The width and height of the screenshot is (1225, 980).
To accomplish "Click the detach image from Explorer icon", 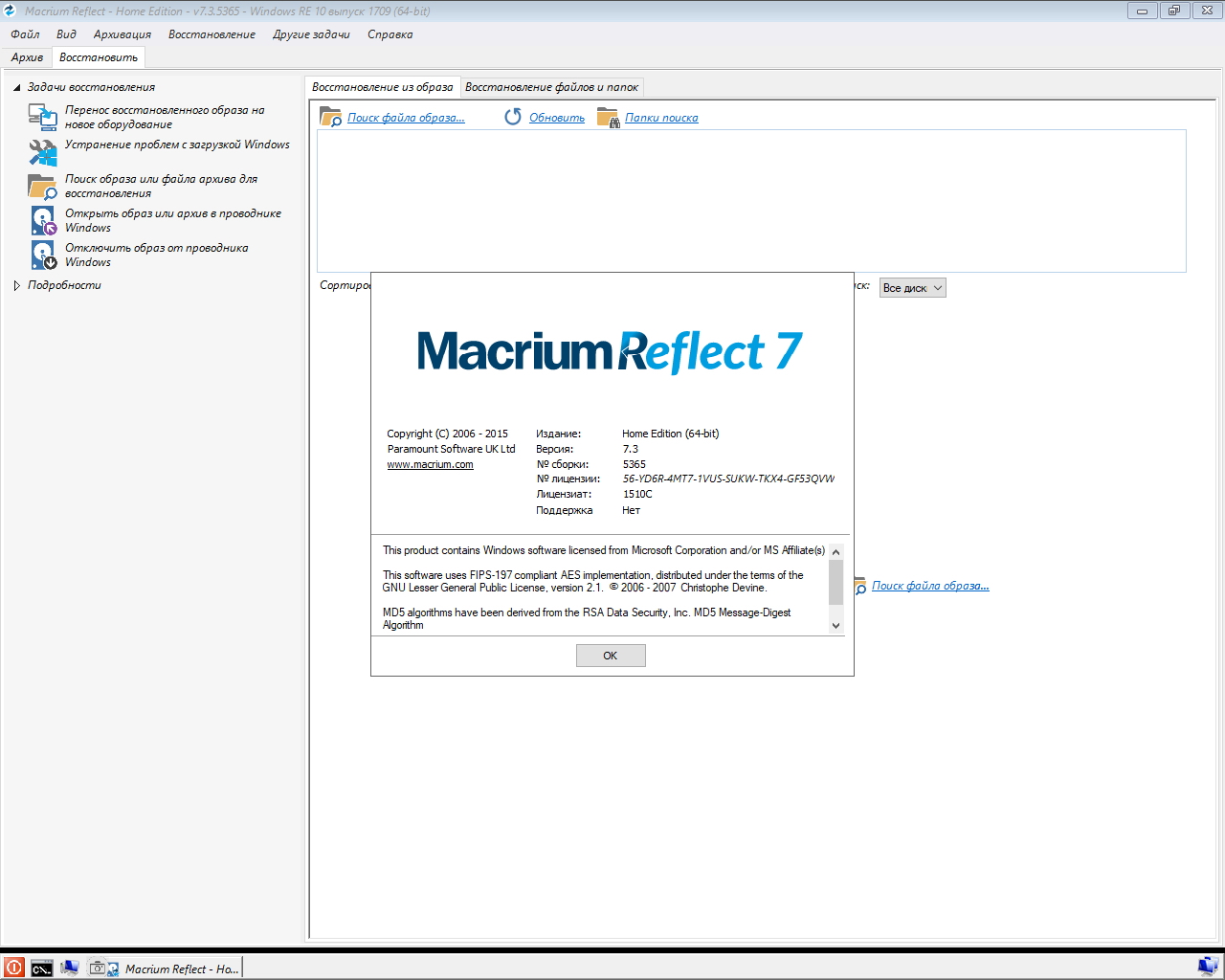I will tap(43, 255).
